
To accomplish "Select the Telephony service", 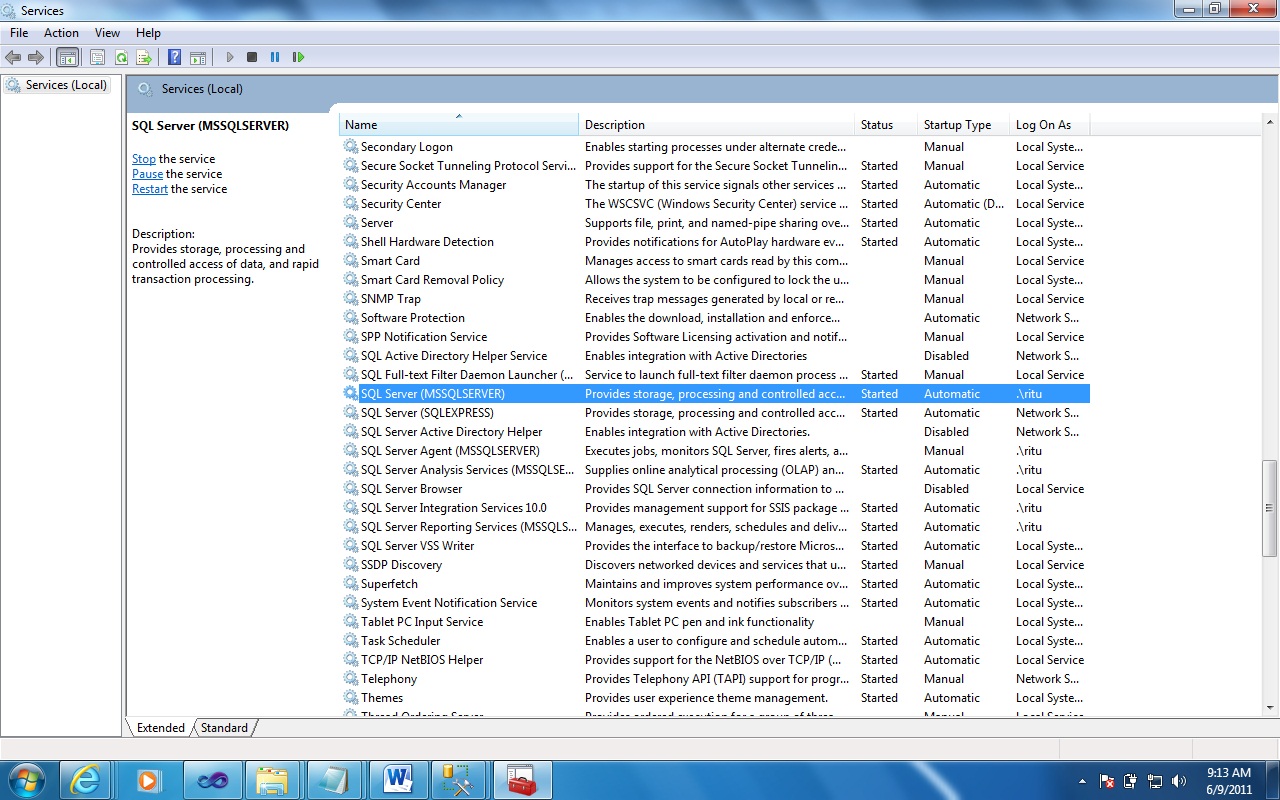I will click(x=714, y=679).
